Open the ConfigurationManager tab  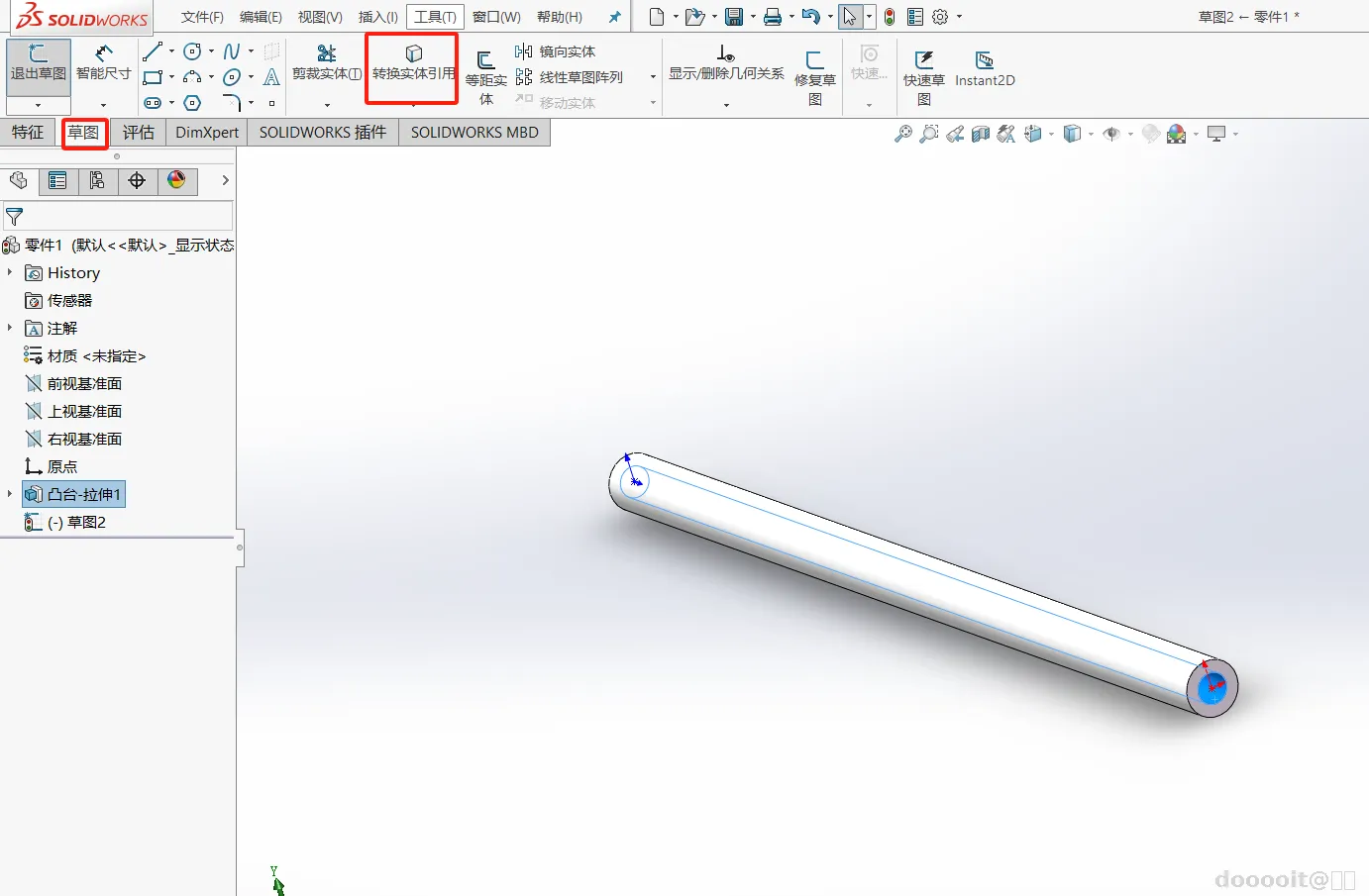point(97,180)
